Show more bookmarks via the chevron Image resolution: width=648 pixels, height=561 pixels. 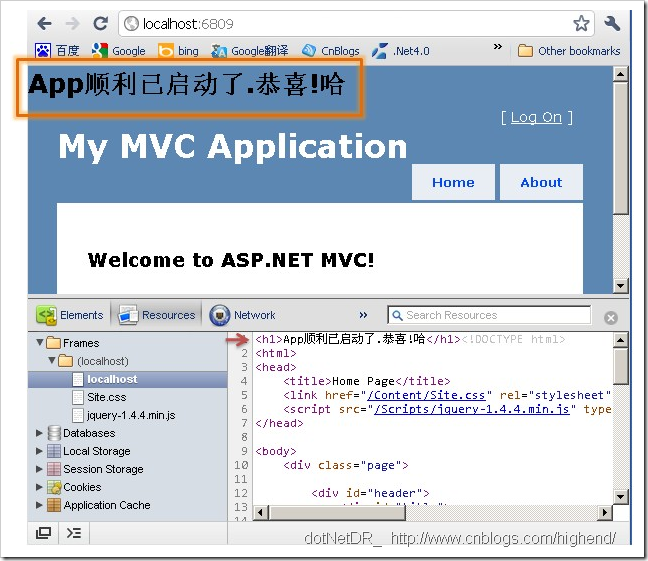[498, 47]
